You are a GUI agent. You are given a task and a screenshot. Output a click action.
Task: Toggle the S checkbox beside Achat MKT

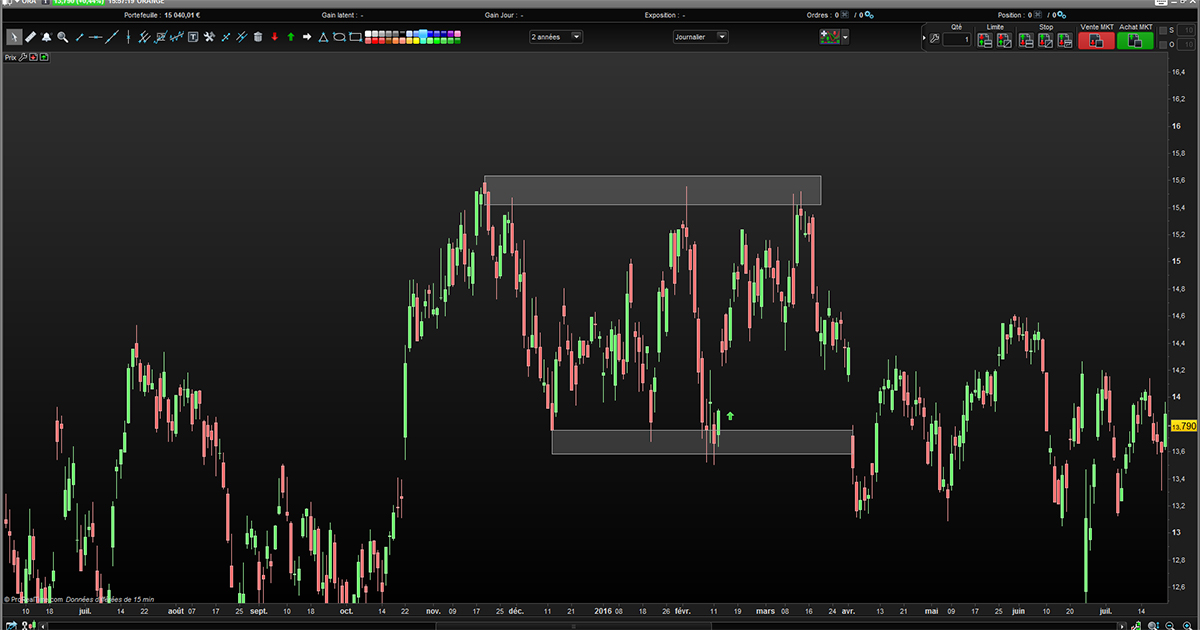(1163, 31)
